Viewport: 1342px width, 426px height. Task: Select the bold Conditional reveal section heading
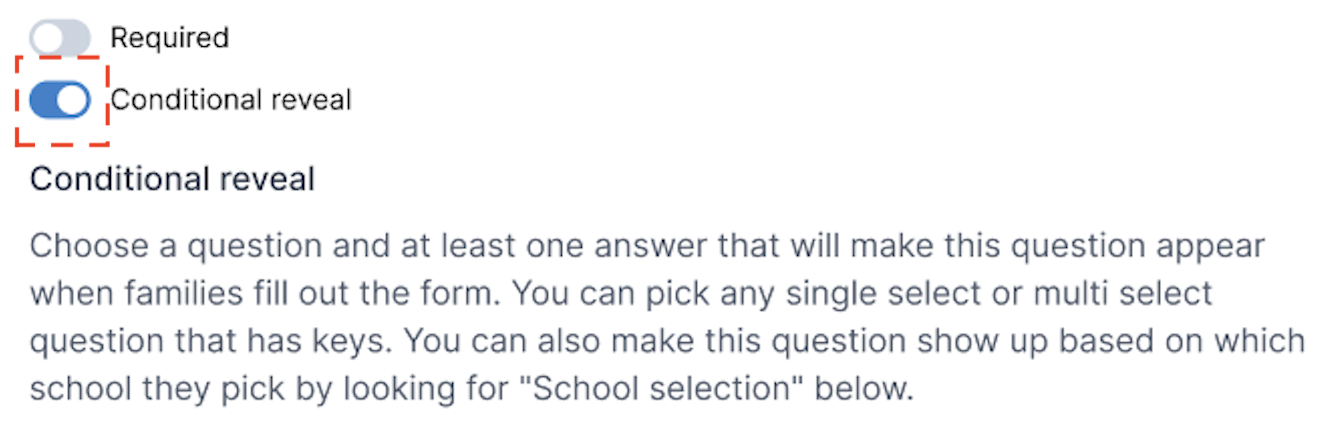[172, 180]
